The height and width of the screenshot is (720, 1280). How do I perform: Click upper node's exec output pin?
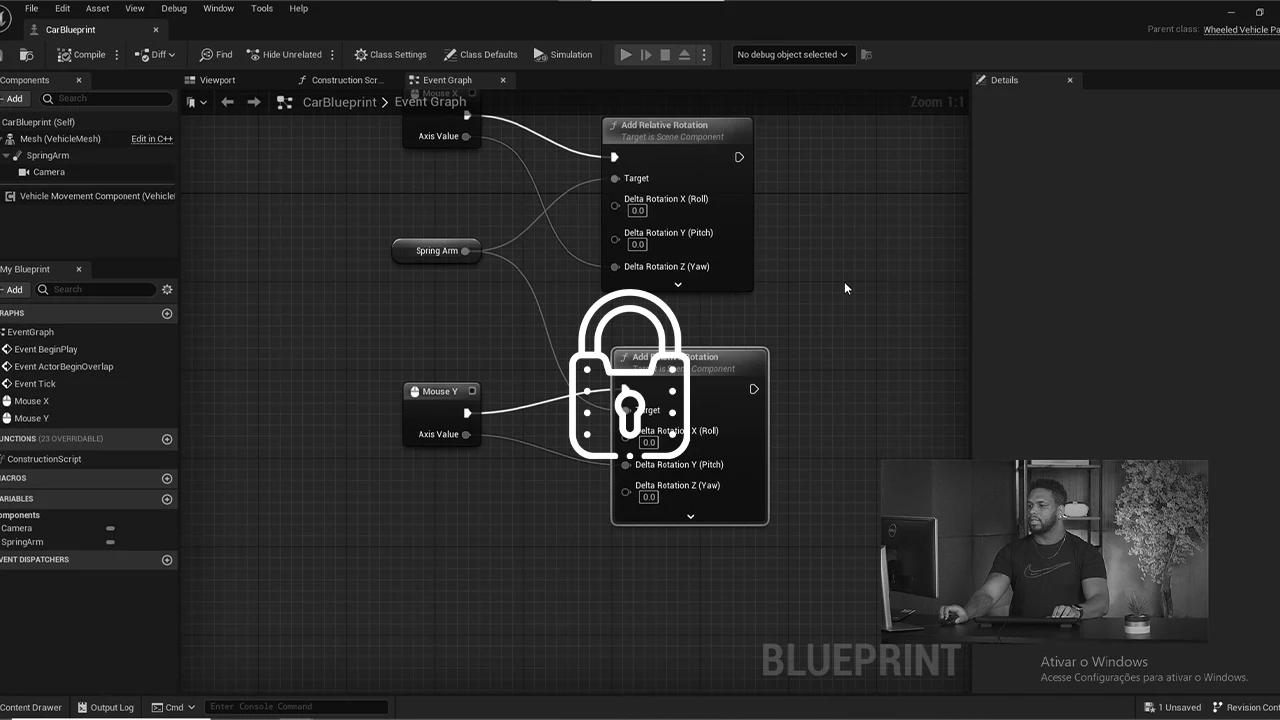tap(739, 157)
